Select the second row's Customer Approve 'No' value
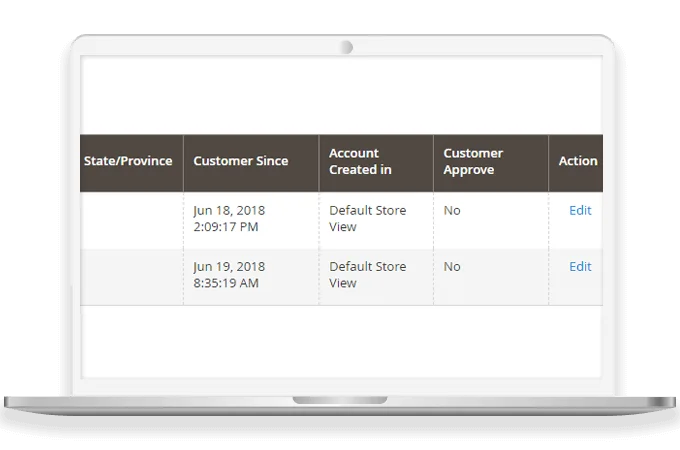The height and width of the screenshot is (450, 680). click(452, 267)
